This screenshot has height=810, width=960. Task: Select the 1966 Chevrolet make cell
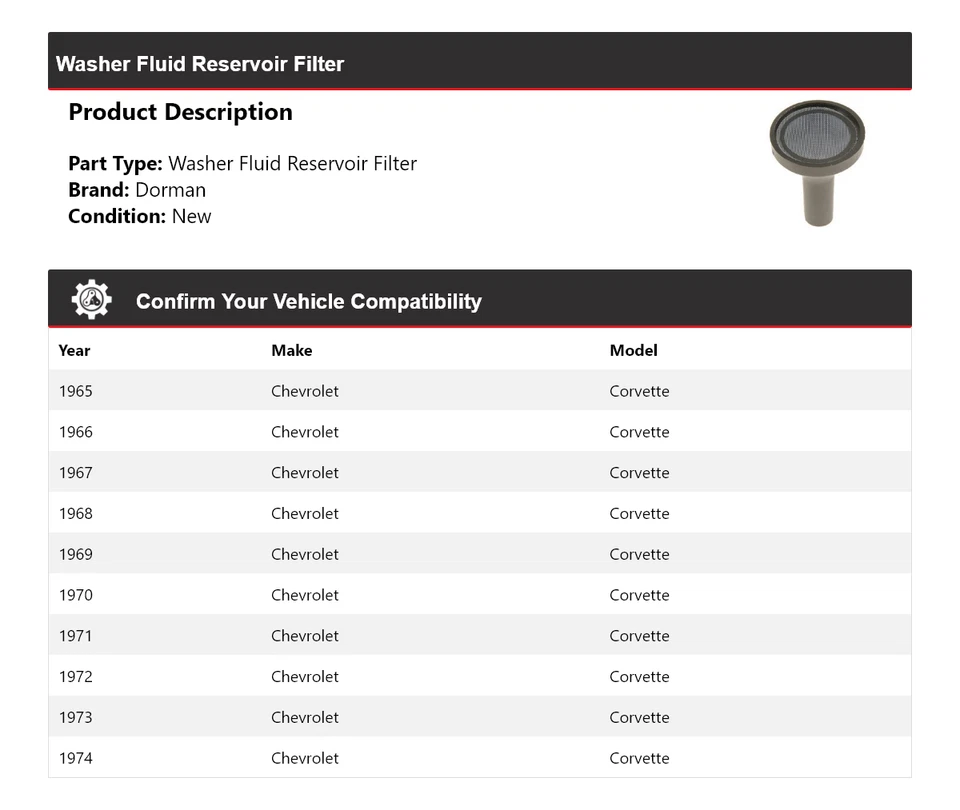pyautogui.click(x=304, y=432)
